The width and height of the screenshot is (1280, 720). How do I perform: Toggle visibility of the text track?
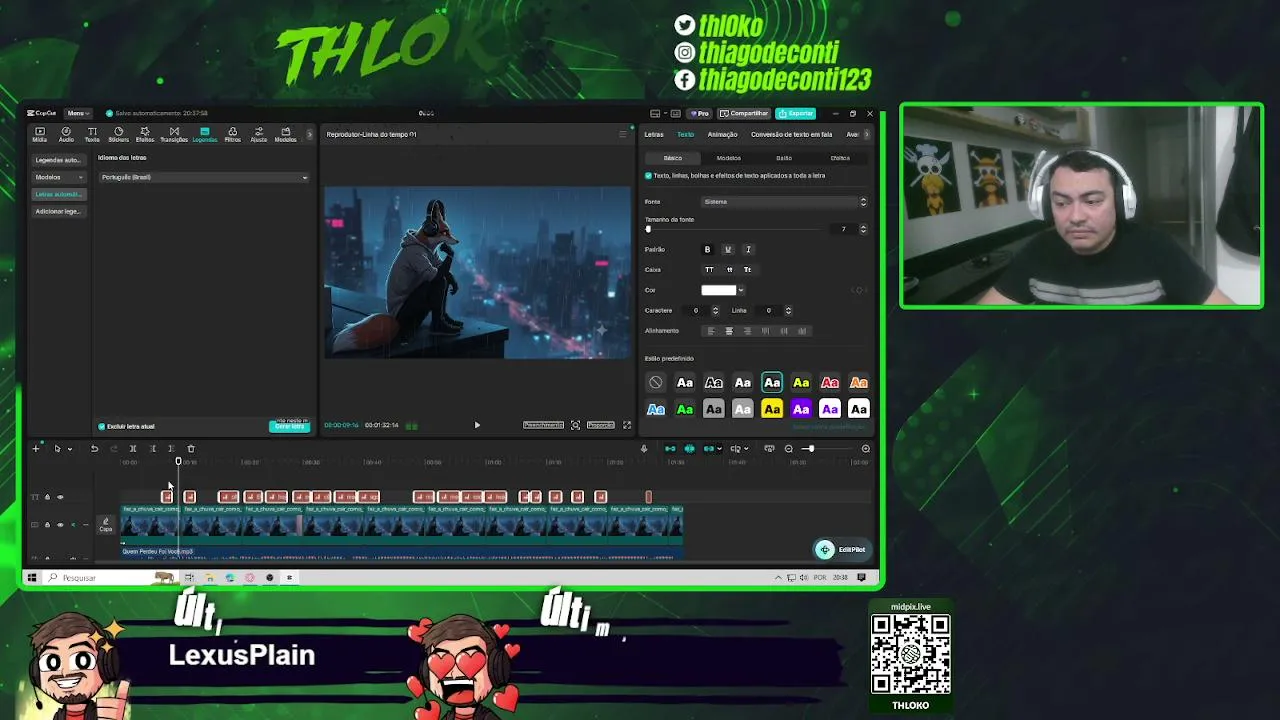(x=60, y=497)
